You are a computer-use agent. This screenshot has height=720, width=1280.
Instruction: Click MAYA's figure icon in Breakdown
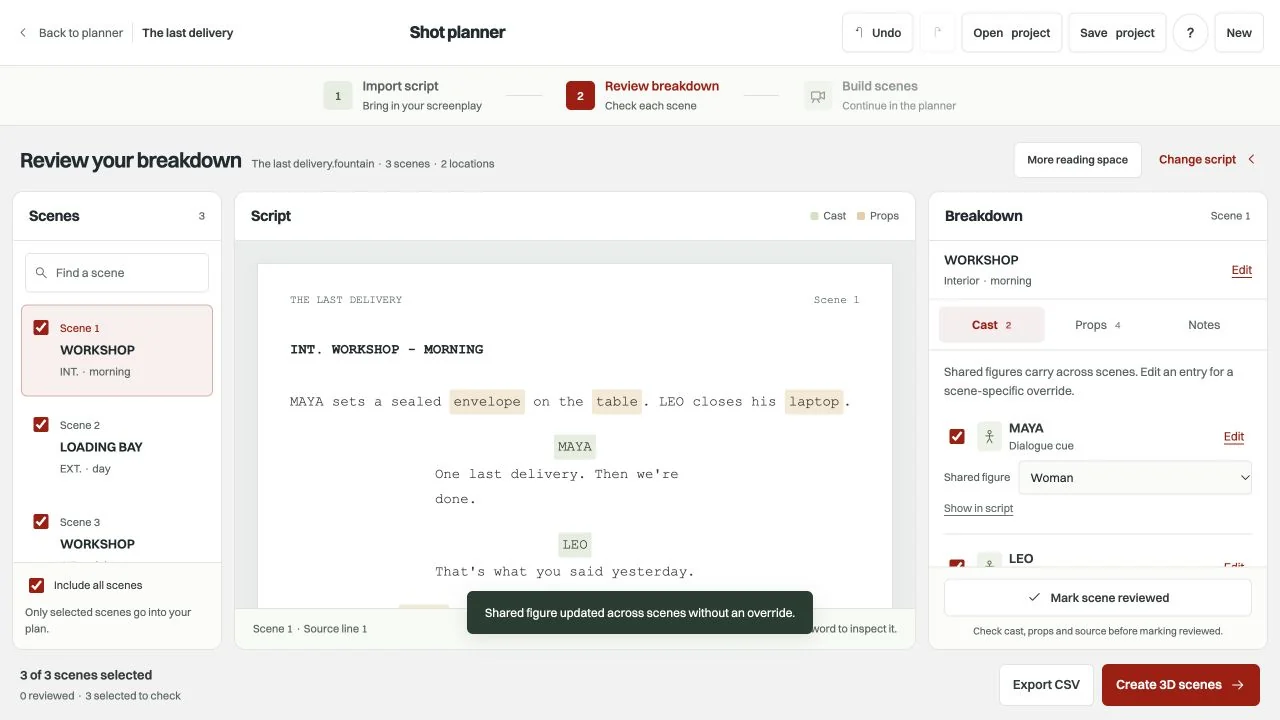point(989,436)
